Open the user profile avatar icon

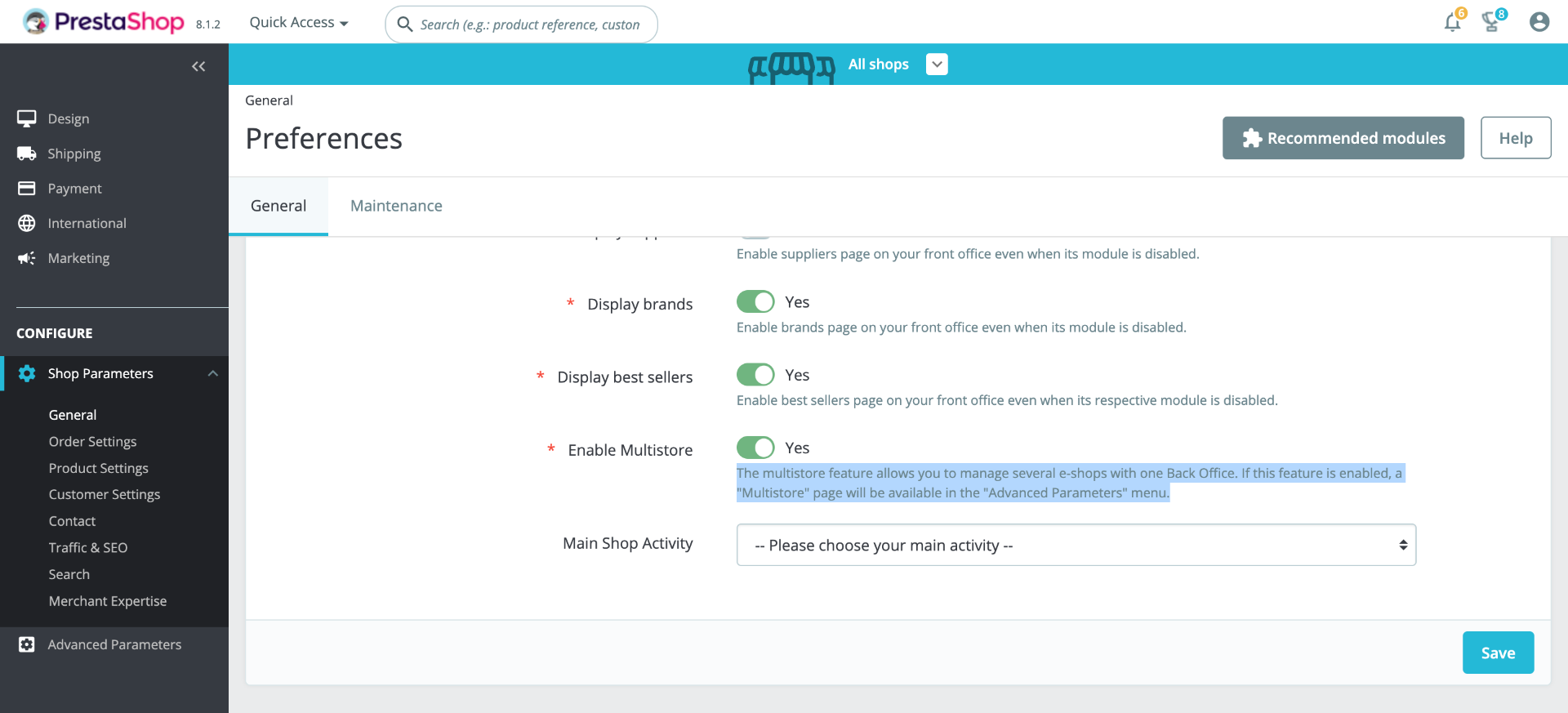[1539, 22]
